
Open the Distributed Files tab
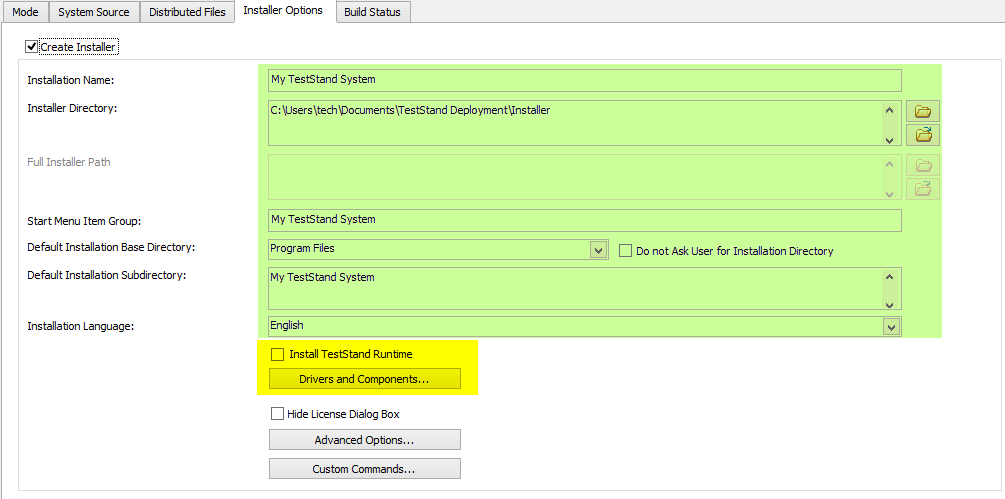coord(187,12)
